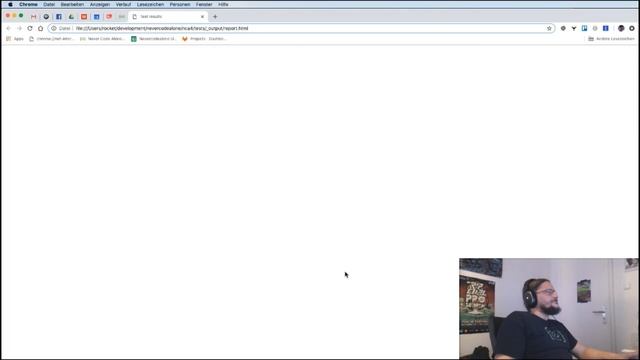Bookmark this page with star icon
The image size is (640, 360).
click(549, 29)
